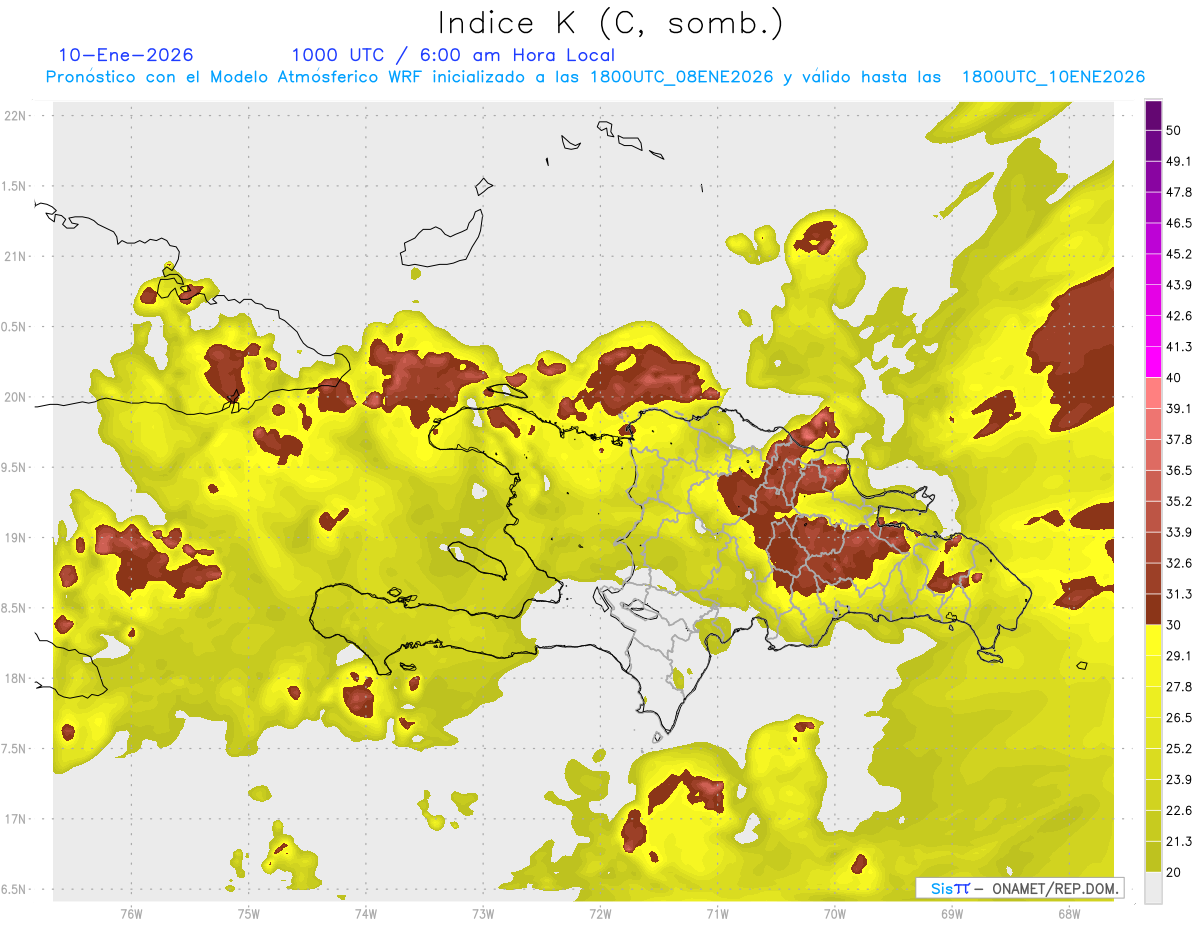
Task: Click the colorbar value "47.8"
Action: pos(1179,192)
